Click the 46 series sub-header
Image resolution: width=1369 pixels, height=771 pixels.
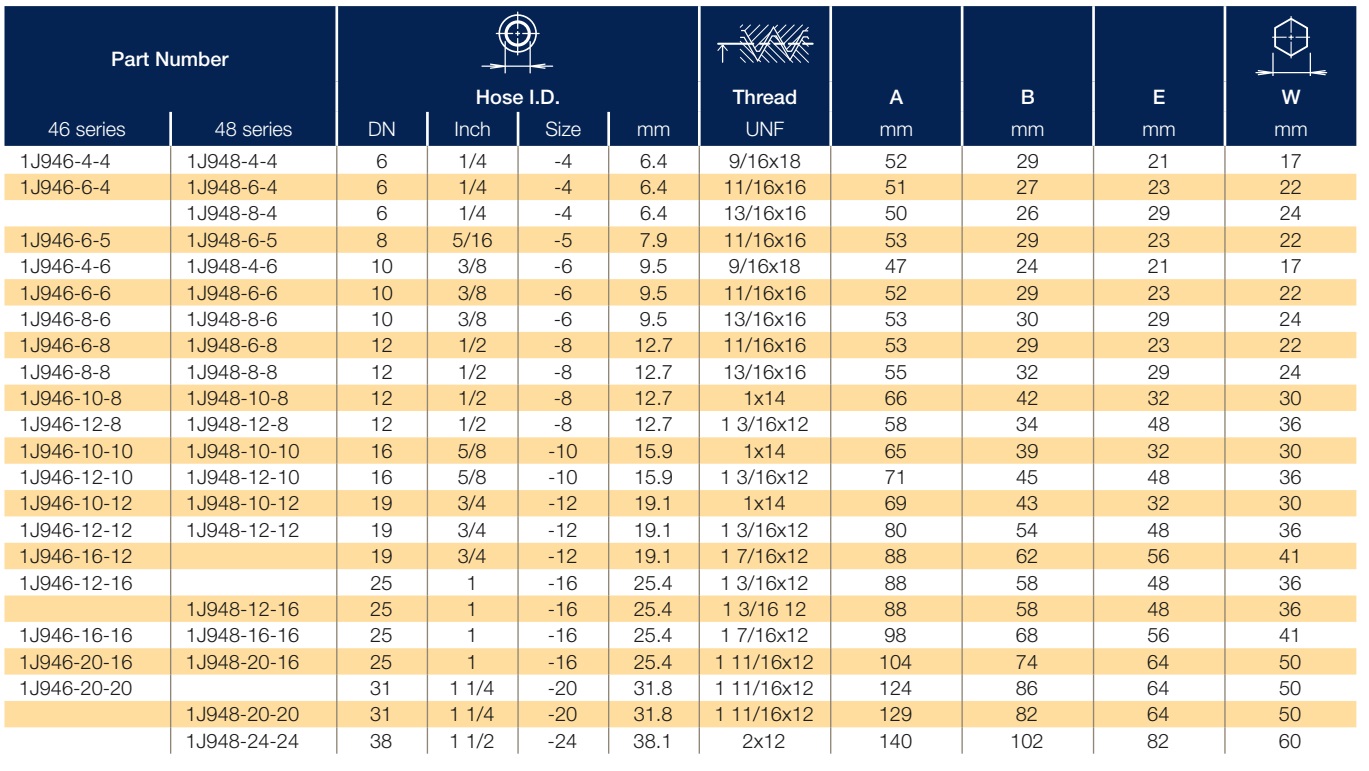87,129
